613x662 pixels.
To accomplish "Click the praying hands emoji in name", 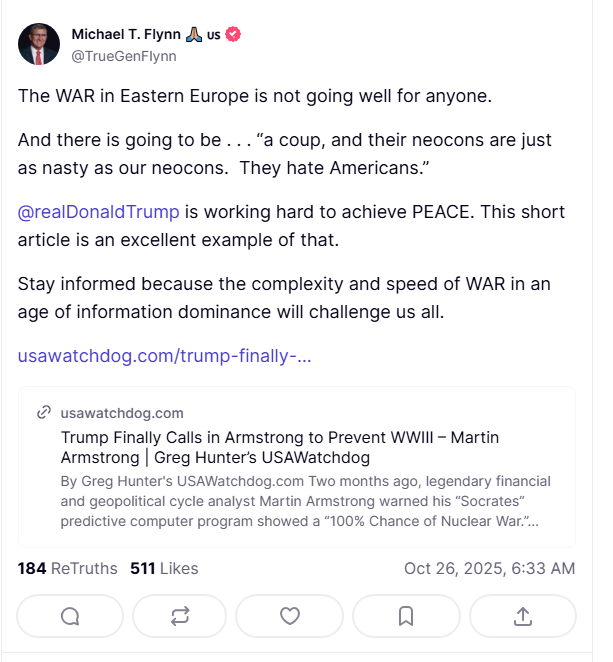I will 193,35.
